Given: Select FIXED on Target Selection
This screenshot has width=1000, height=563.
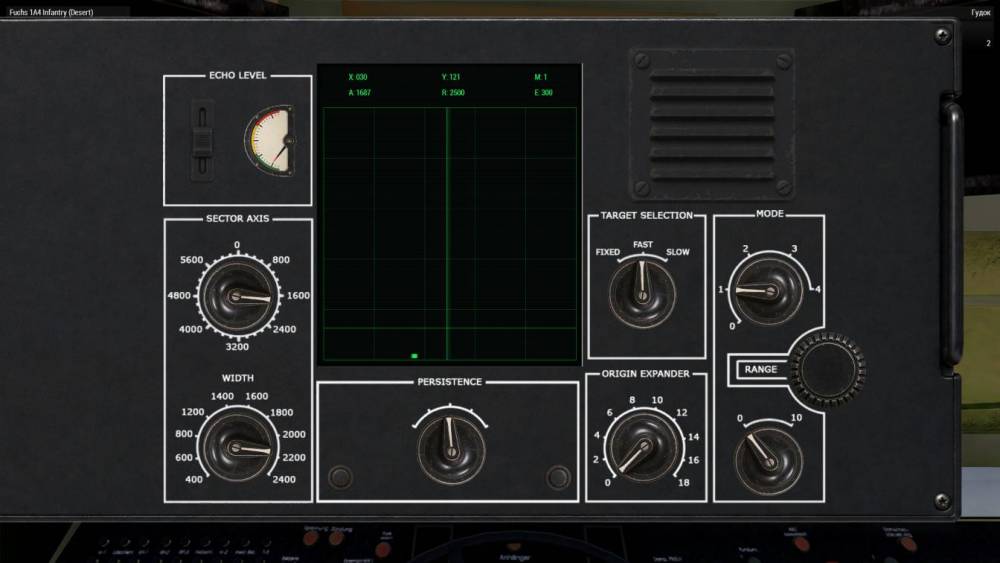Looking at the screenshot, I should coord(607,252).
